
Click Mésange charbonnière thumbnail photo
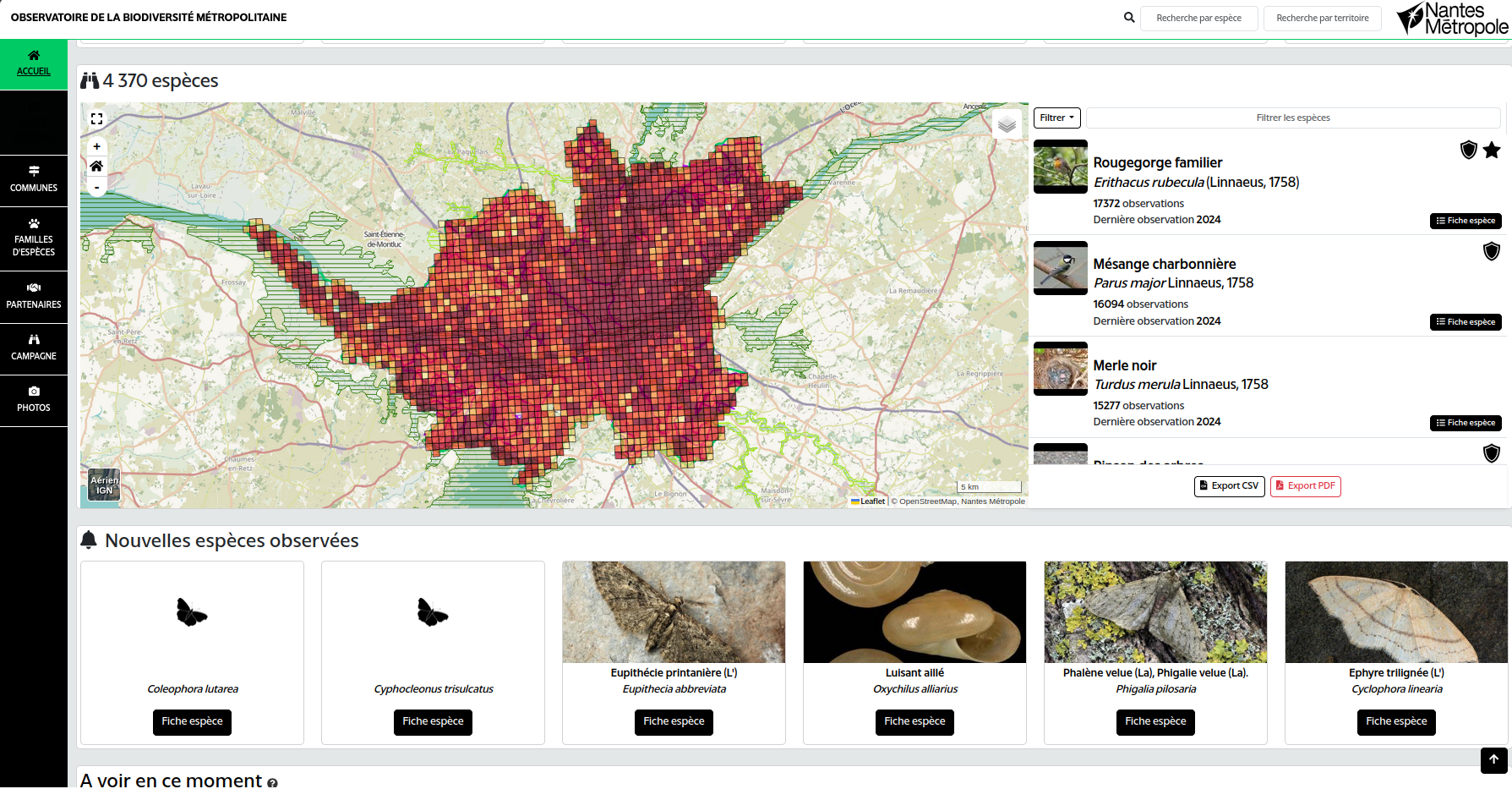tap(1061, 268)
